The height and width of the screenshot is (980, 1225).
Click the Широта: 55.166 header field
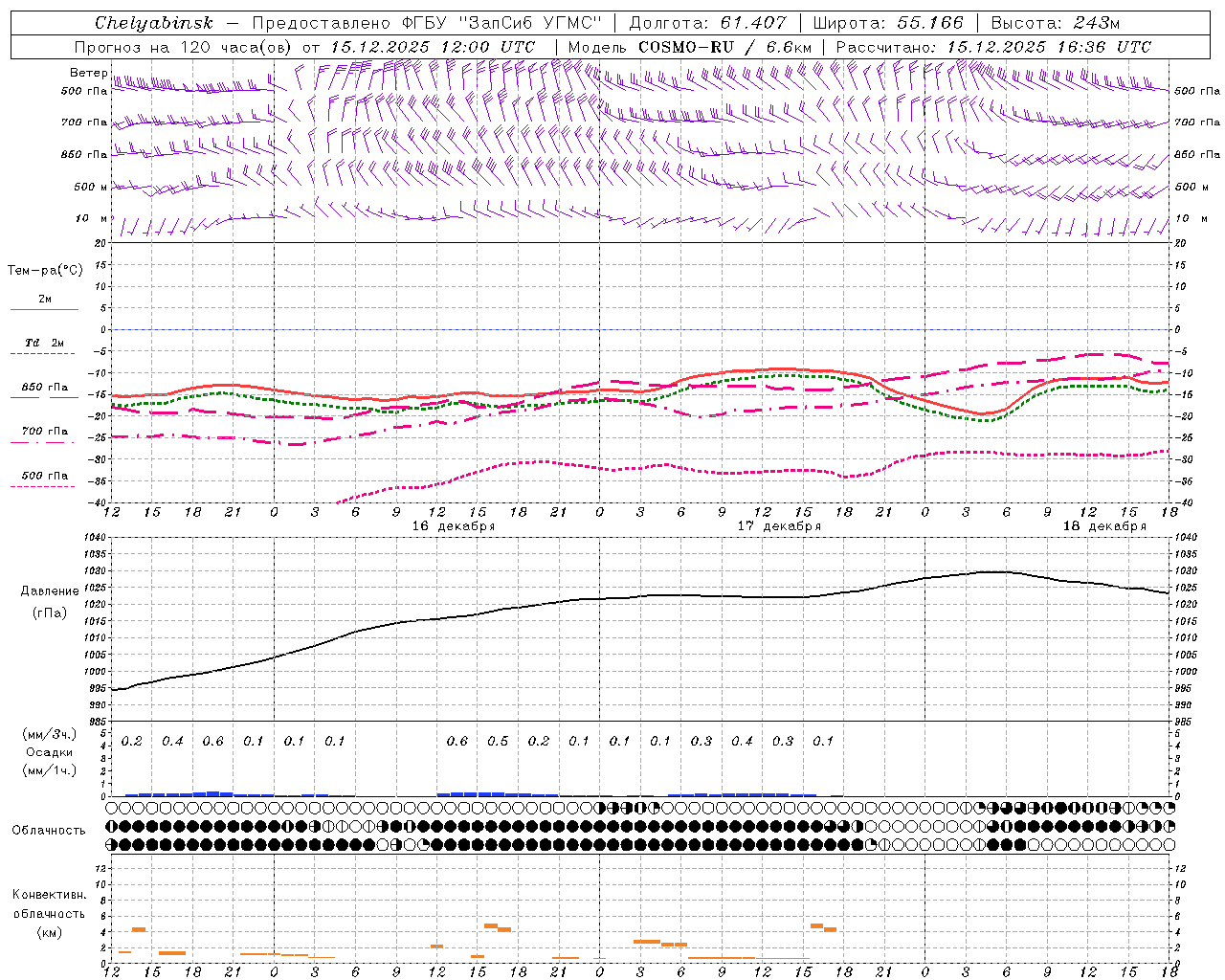point(887,23)
